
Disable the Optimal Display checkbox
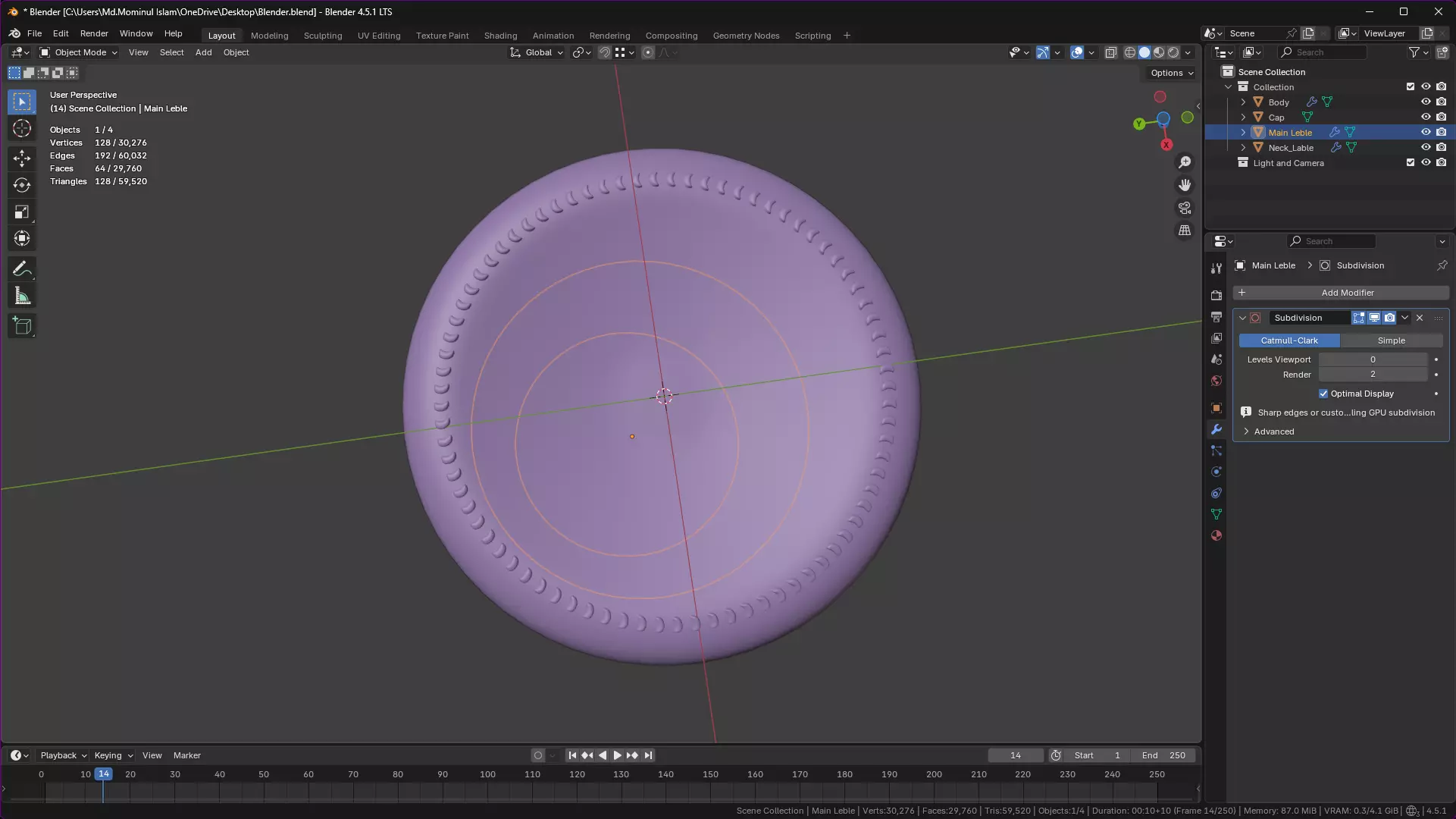pos(1323,394)
